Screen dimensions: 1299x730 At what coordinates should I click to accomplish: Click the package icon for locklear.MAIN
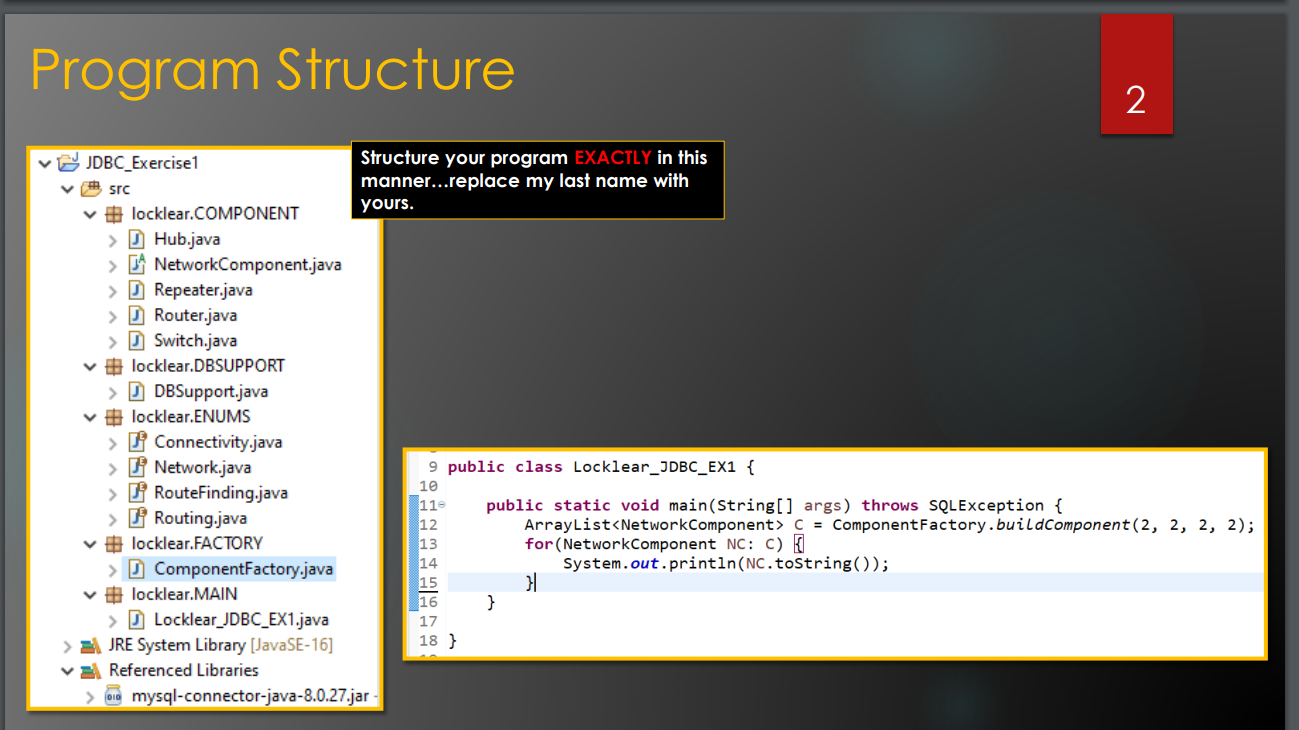115,593
